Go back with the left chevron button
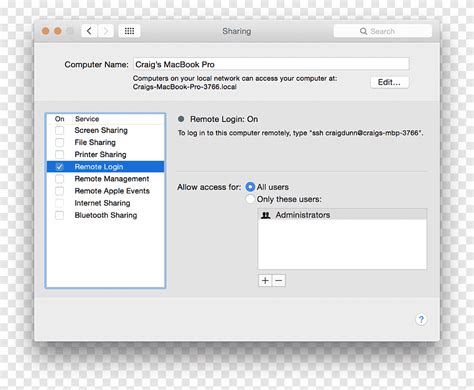The image size is (474, 390). (89, 31)
